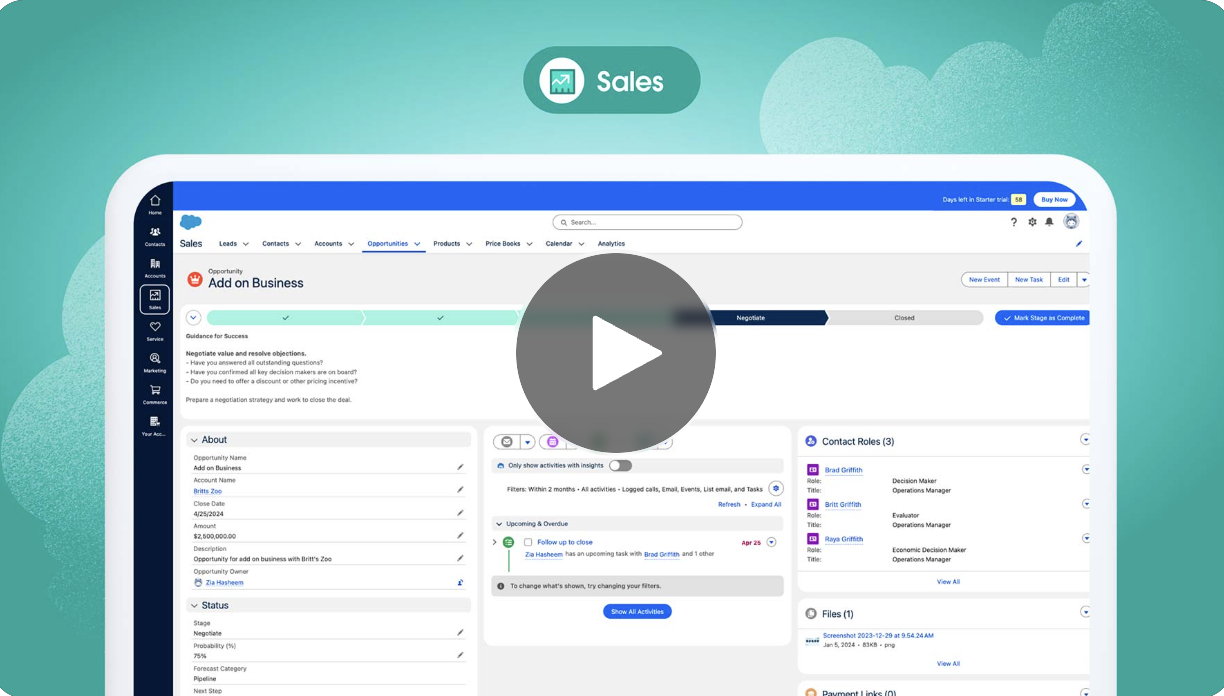Open Britt Griffith contact link

pos(843,505)
